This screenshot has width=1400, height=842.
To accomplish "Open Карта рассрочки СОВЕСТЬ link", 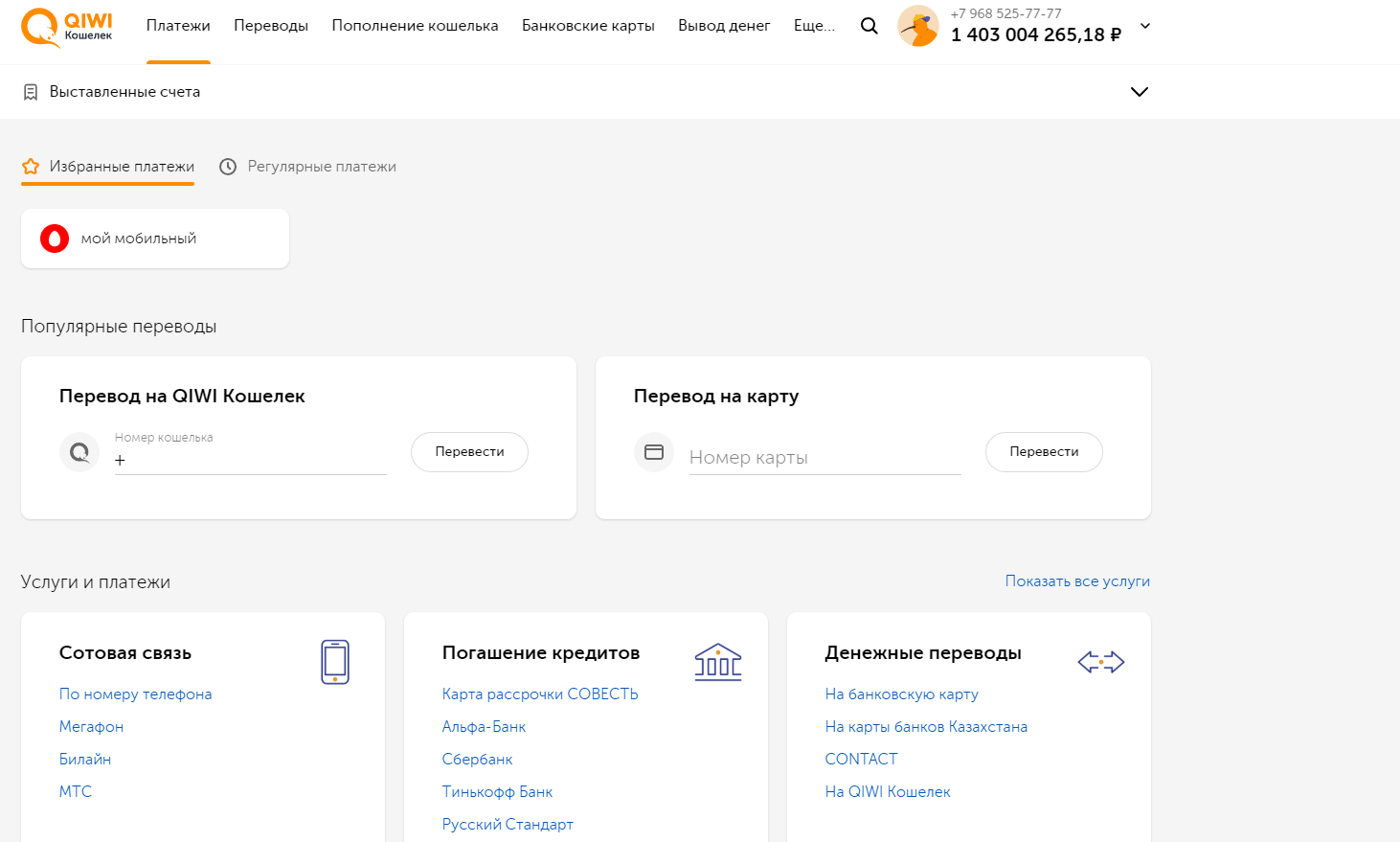I will pos(540,694).
